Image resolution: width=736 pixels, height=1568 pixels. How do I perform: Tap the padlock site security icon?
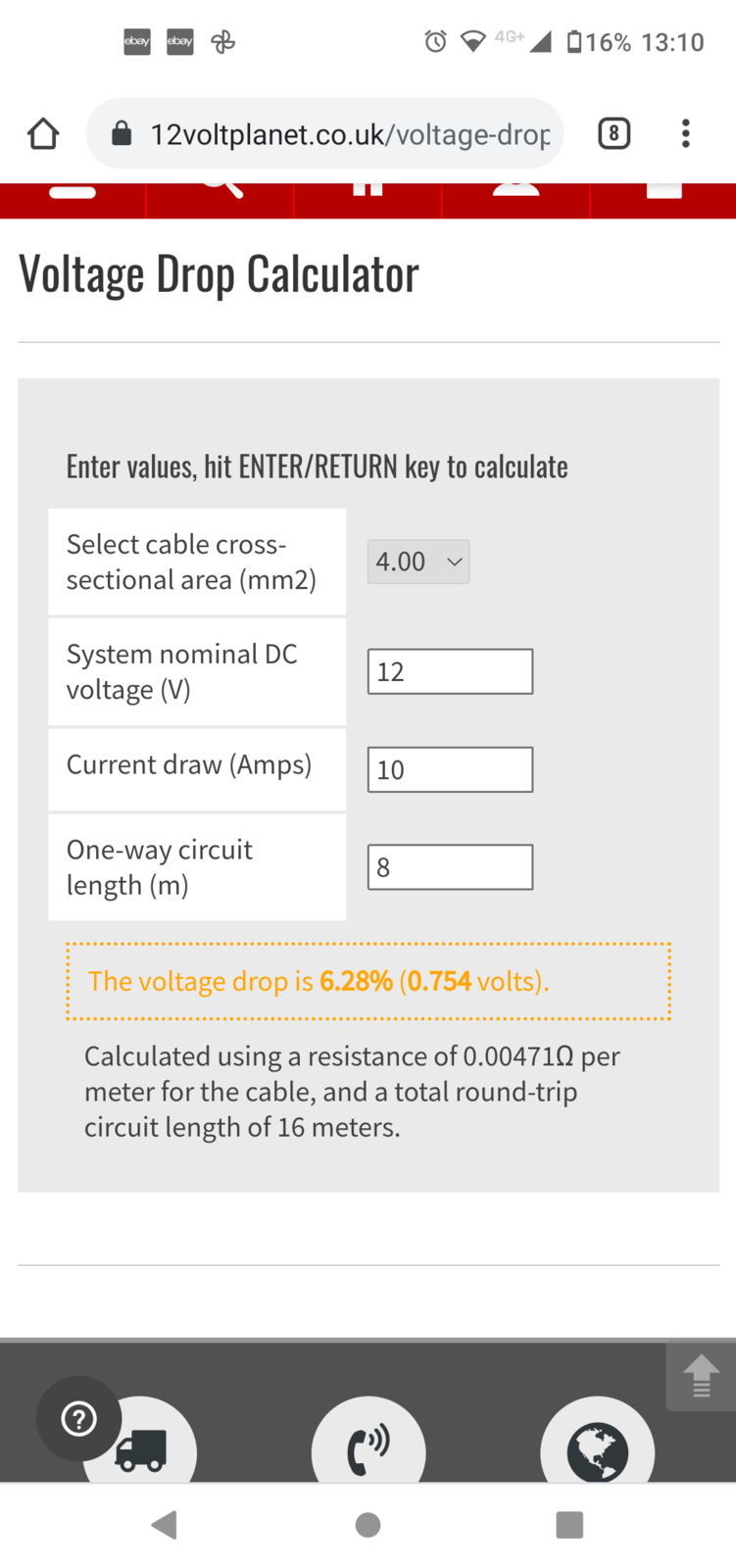coord(122,133)
